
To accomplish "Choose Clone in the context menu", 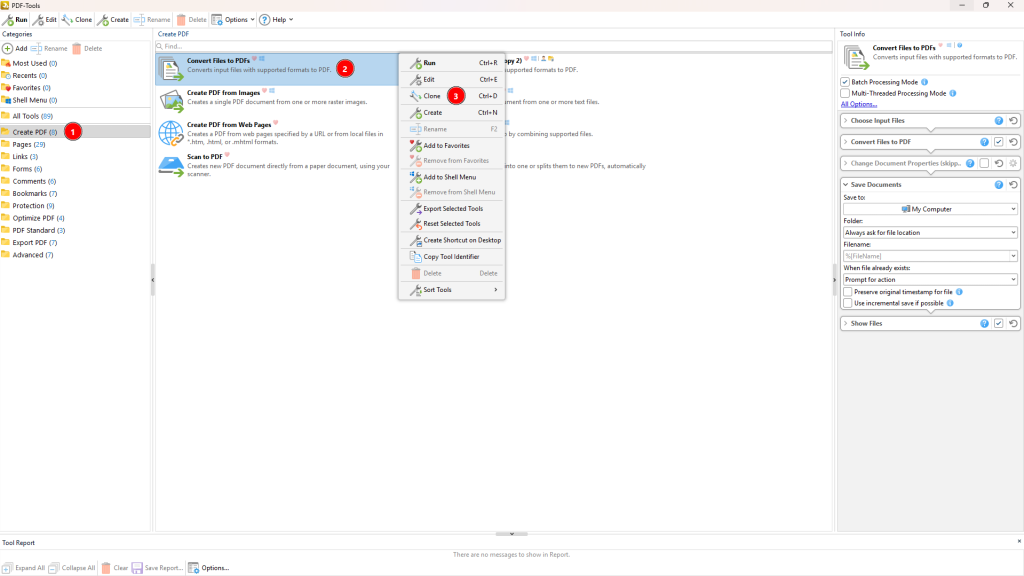I will [x=452, y=96].
